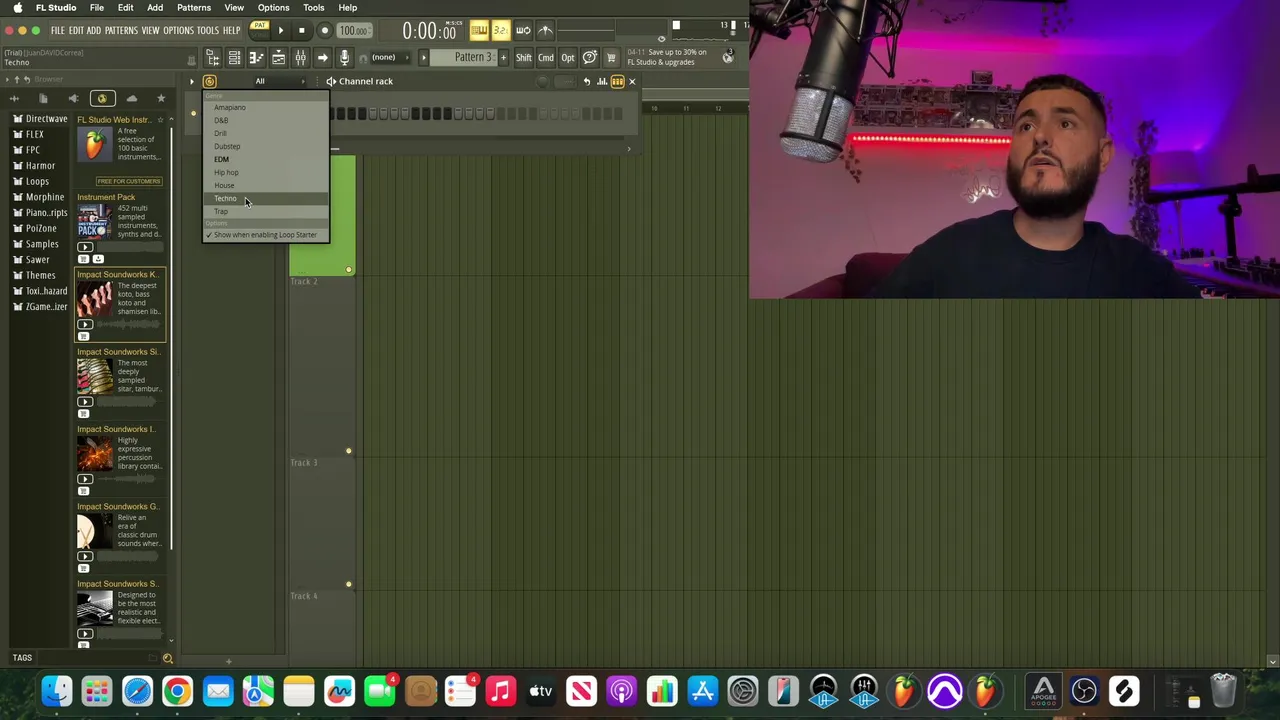The width and height of the screenshot is (1280, 720).
Task: Click the TAGS label at browser bottom
Action: pyautogui.click(x=22, y=658)
